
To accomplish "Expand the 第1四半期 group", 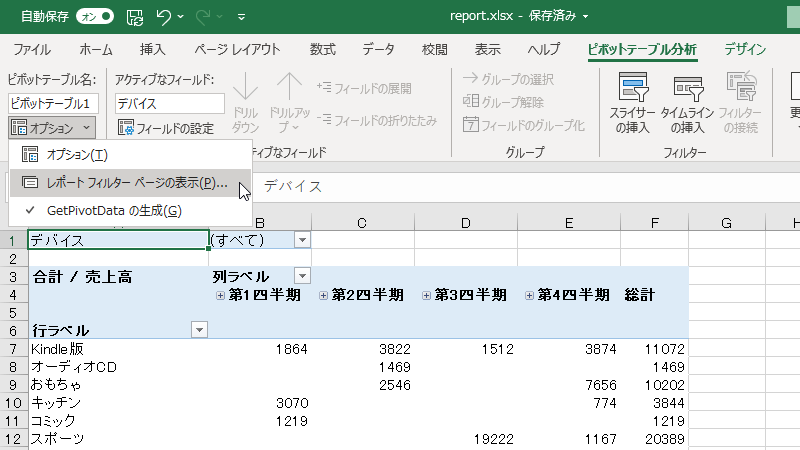I will tap(220, 295).
